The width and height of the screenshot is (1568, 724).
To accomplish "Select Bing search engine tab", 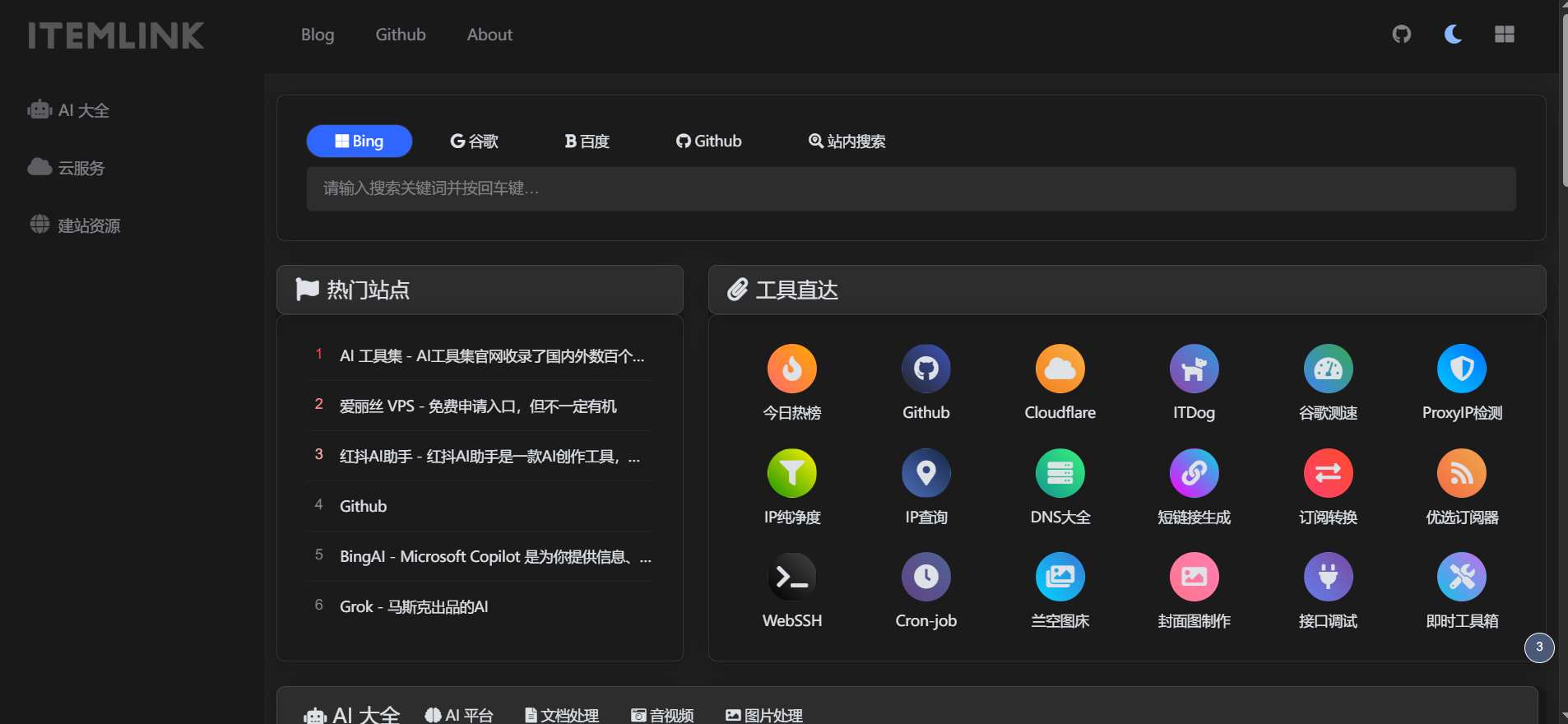I will [x=360, y=141].
